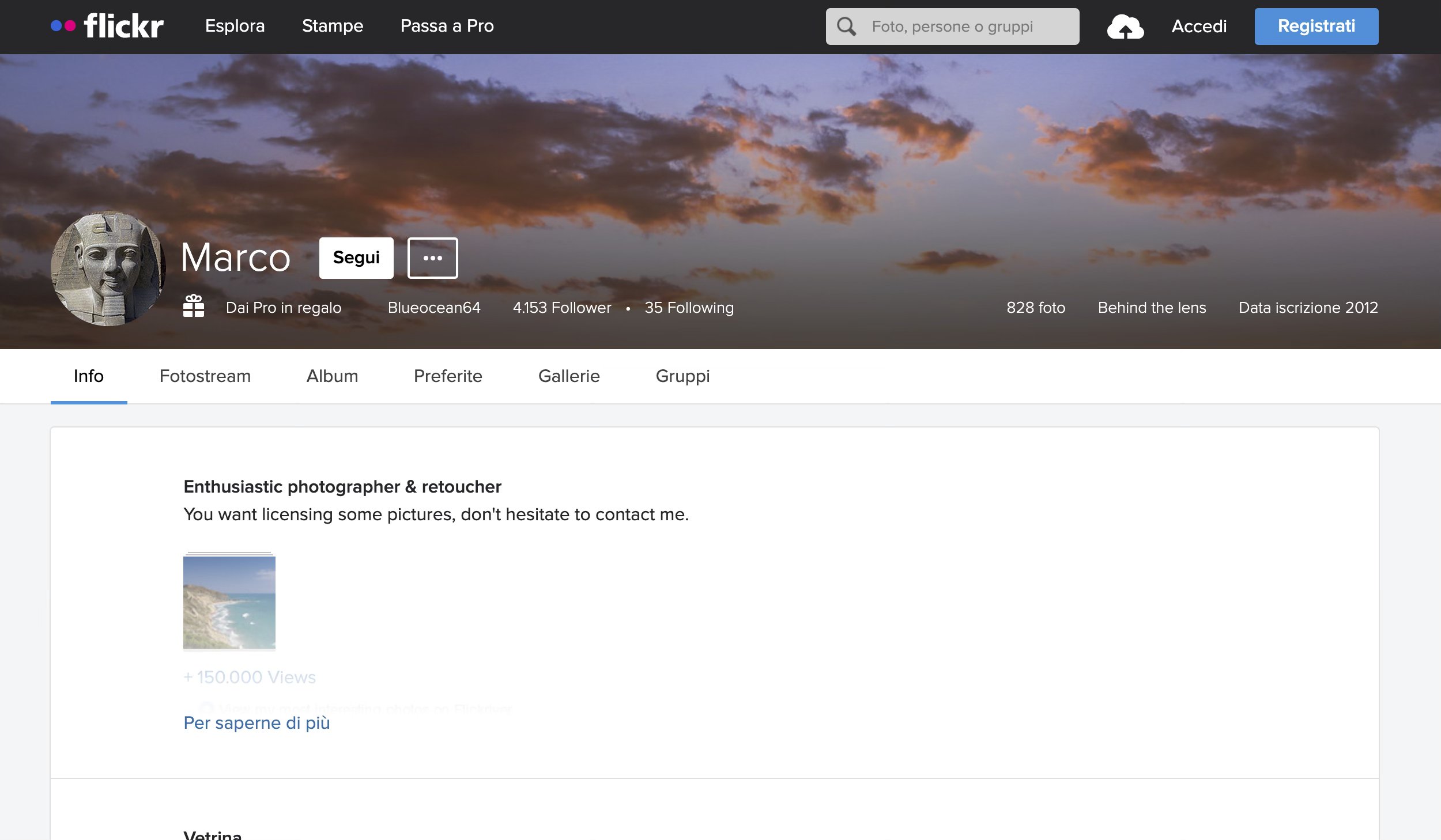The height and width of the screenshot is (840, 1441).
Task: Switch to the Album tab
Action: [332, 376]
